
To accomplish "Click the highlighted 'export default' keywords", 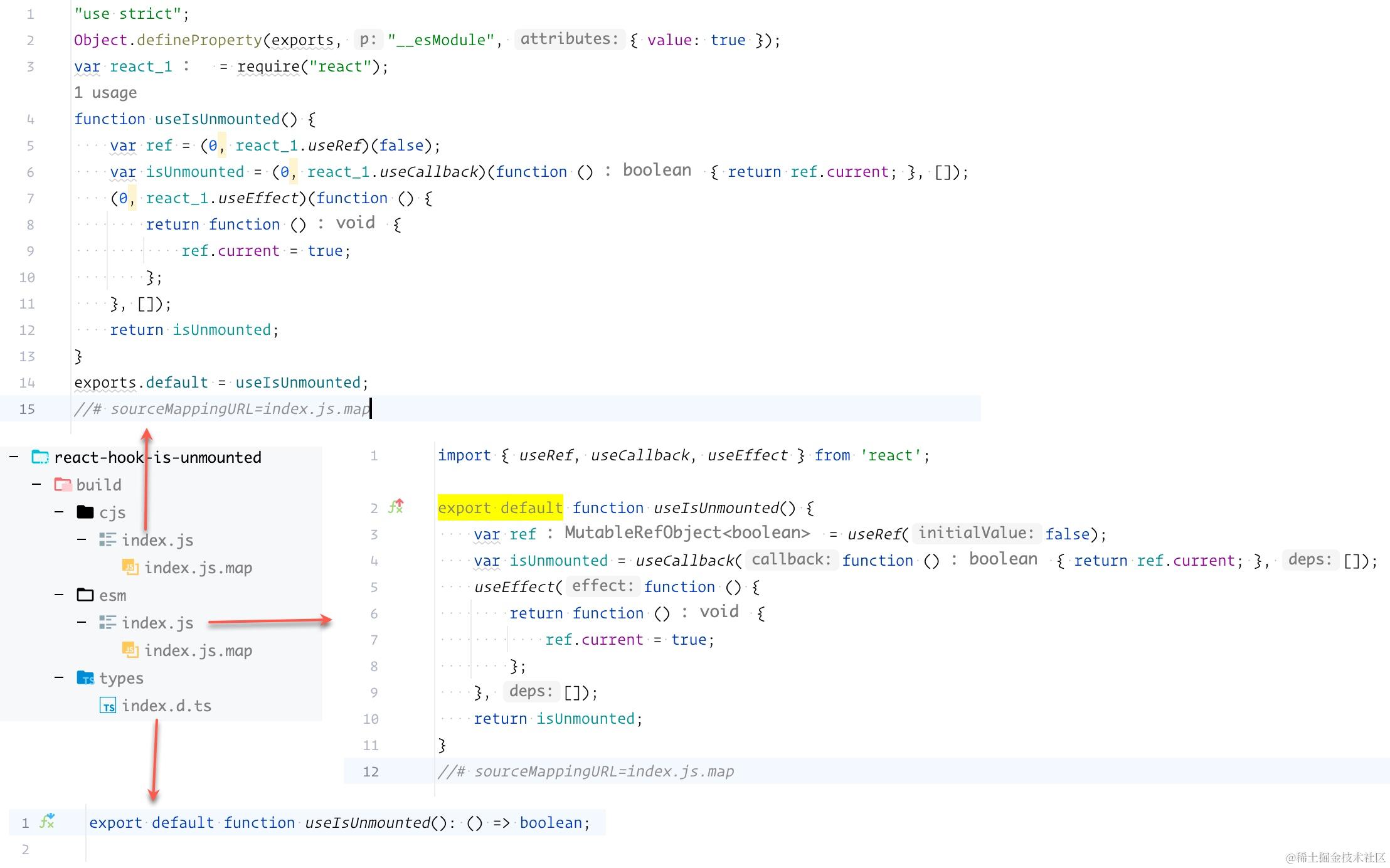I will (x=500, y=507).
